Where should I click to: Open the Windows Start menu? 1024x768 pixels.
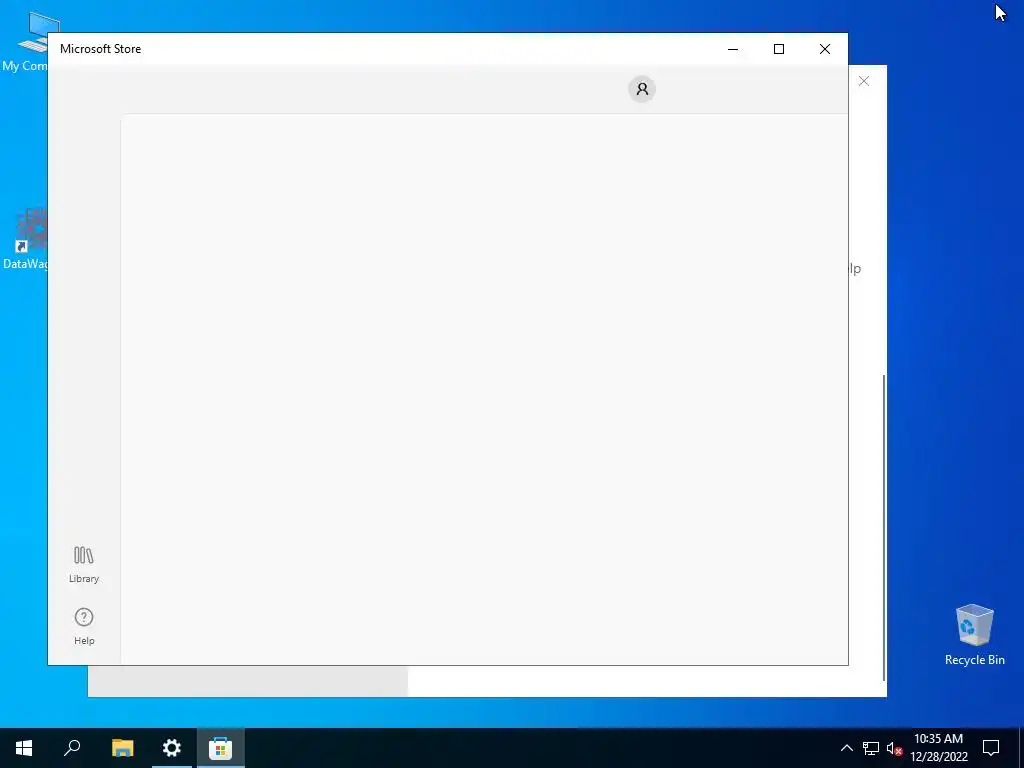point(24,748)
